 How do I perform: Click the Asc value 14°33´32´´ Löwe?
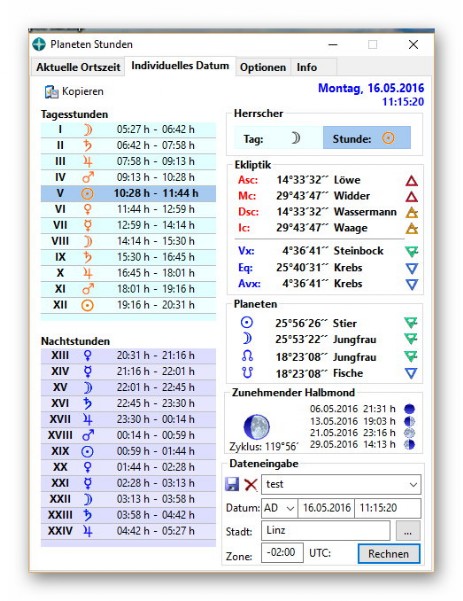[x=318, y=180]
